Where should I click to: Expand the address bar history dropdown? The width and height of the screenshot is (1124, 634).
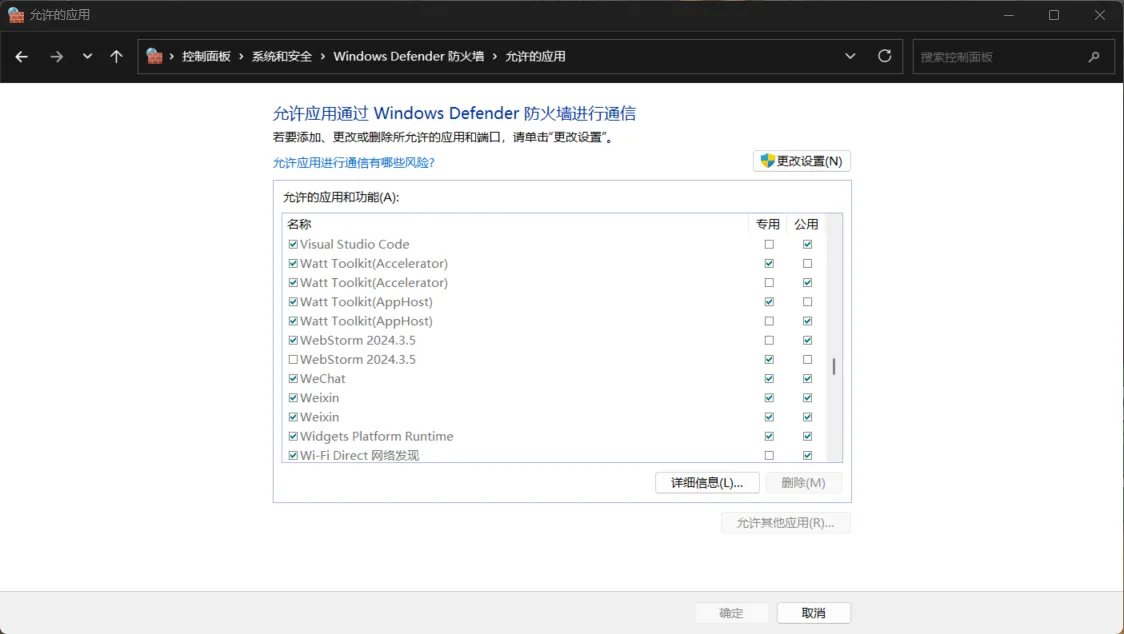[x=850, y=56]
